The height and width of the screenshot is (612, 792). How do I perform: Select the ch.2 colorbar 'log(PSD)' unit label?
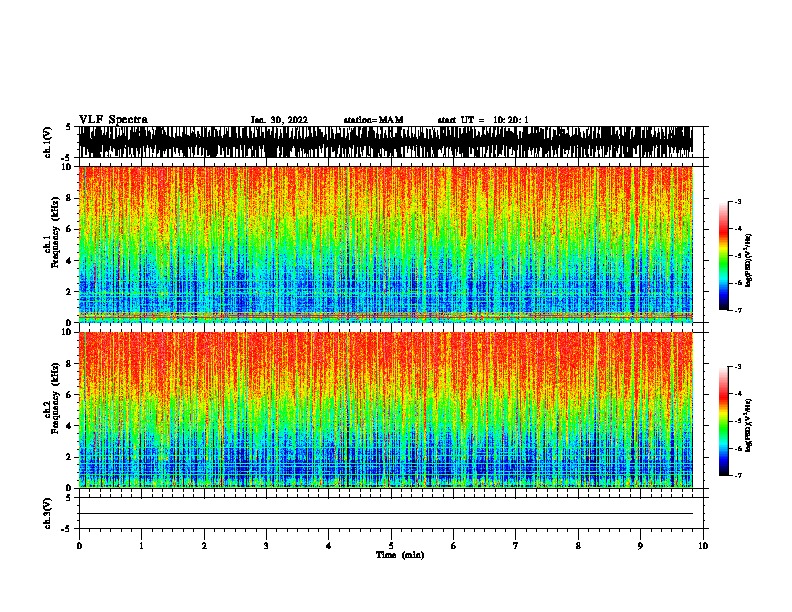point(748,425)
